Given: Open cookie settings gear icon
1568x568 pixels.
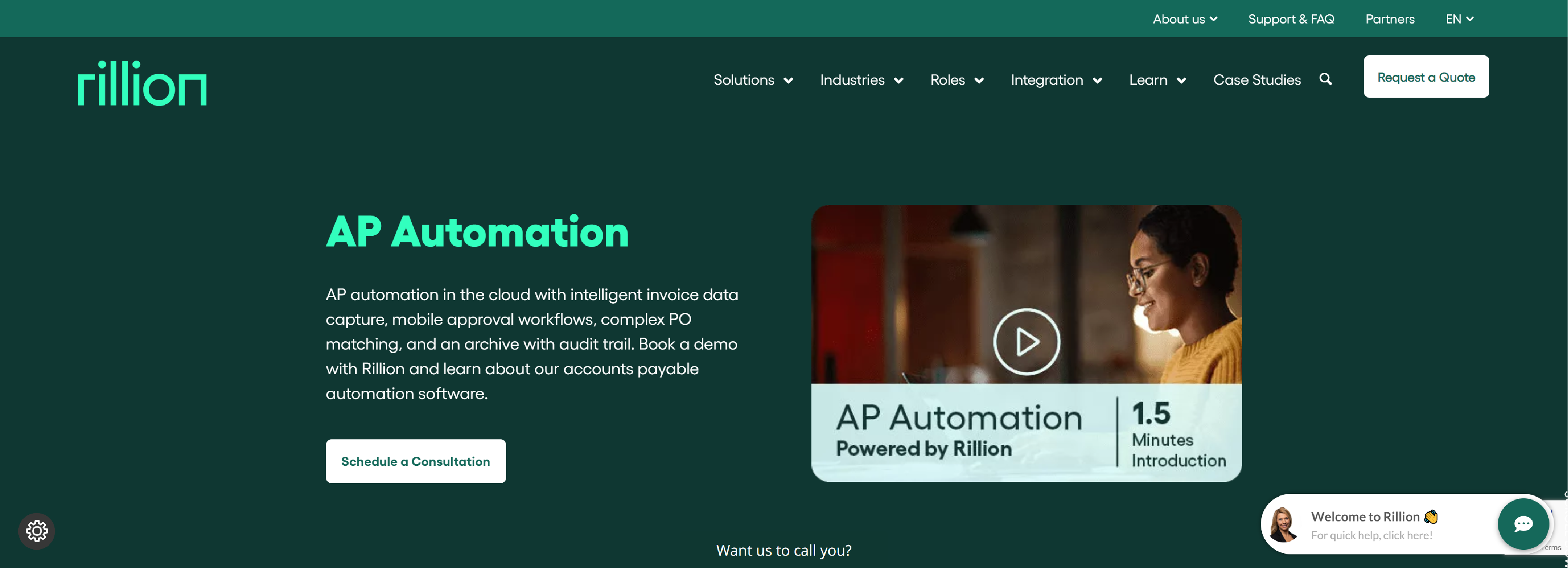Looking at the screenshot, I should pos(37,531).
